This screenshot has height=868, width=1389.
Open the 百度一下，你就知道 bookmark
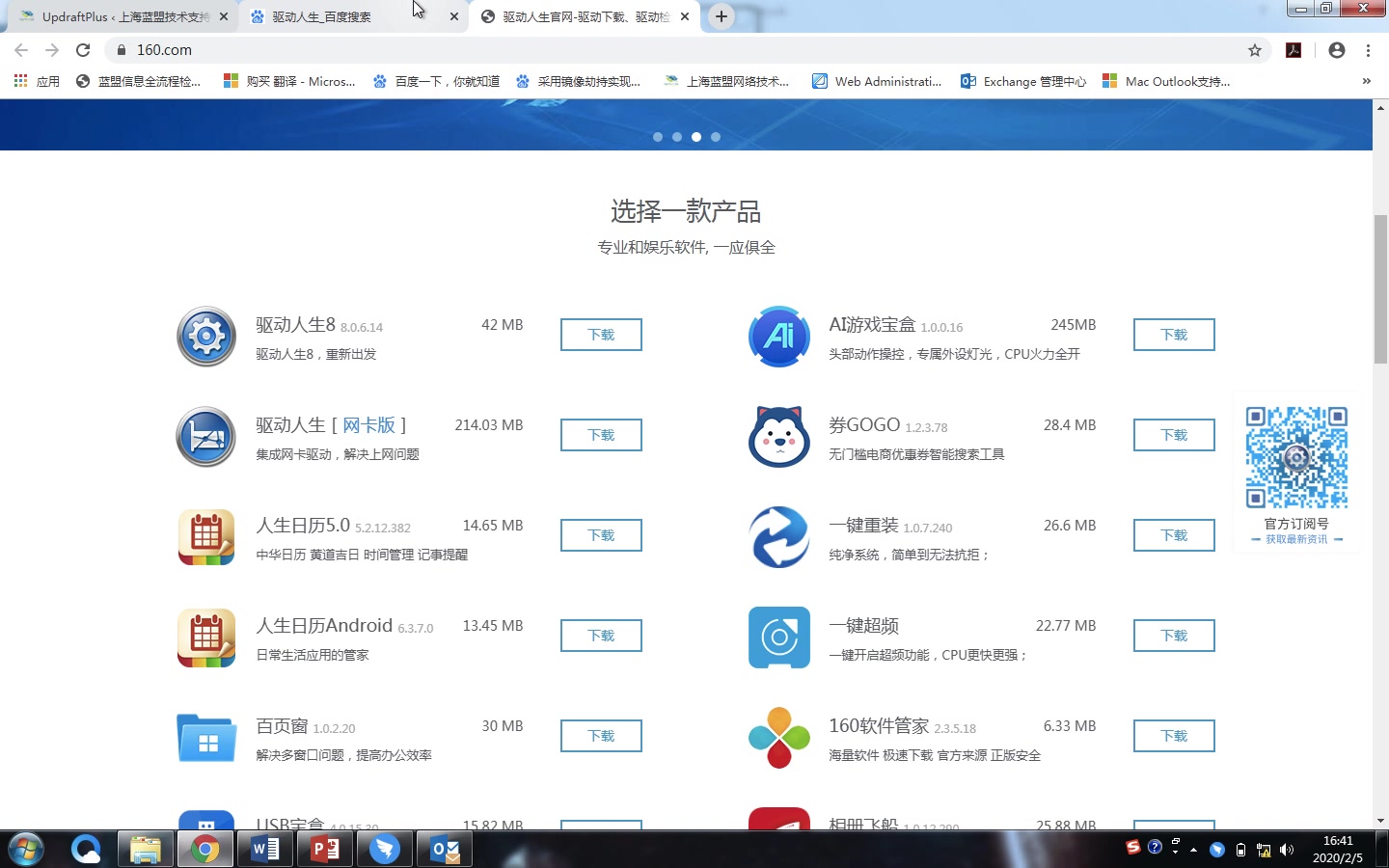click(x=436, y=81)
